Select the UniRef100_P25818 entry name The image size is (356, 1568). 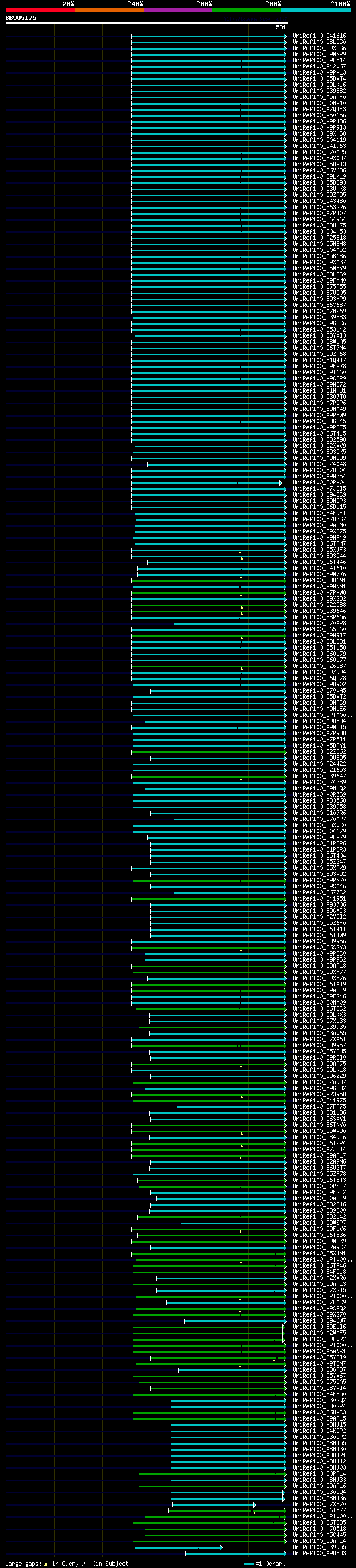pos(319,238)
